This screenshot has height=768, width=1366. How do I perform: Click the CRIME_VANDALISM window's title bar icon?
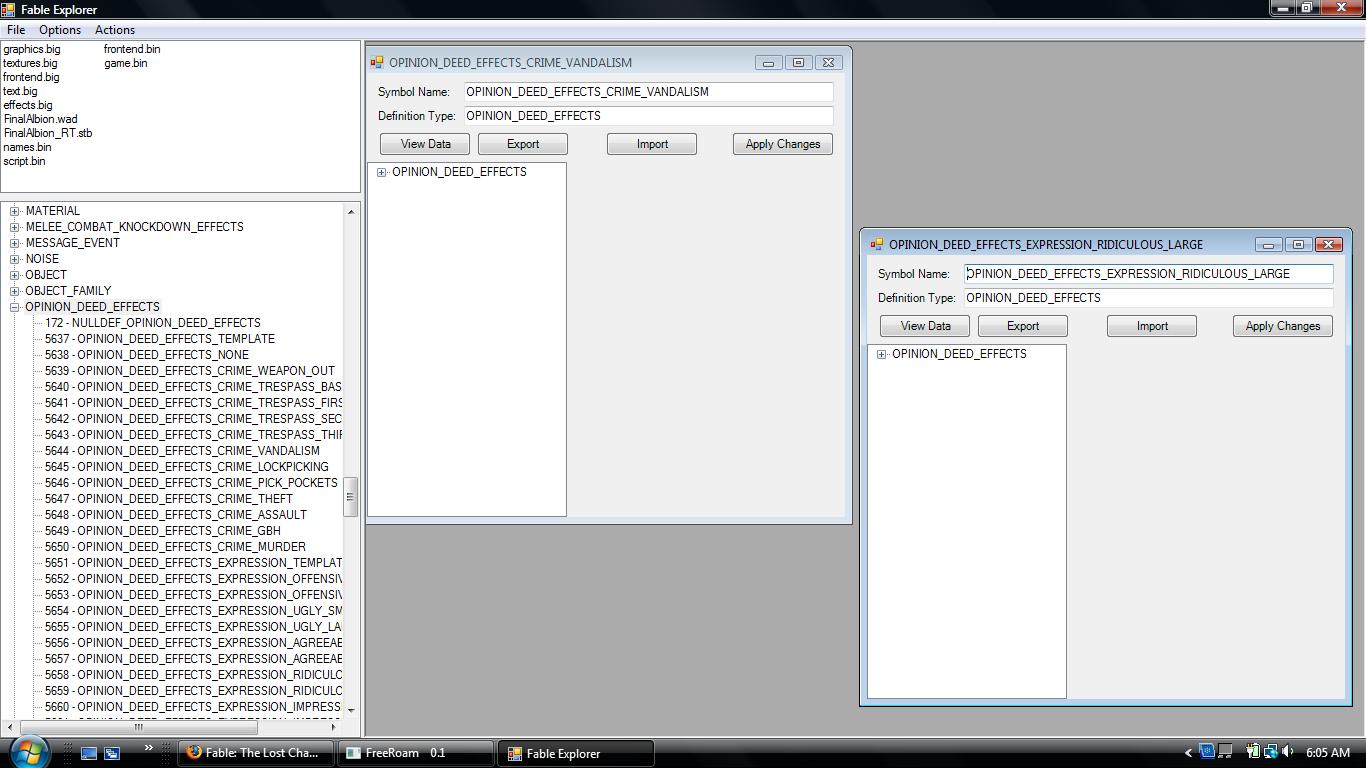click(x=377, y=62)
